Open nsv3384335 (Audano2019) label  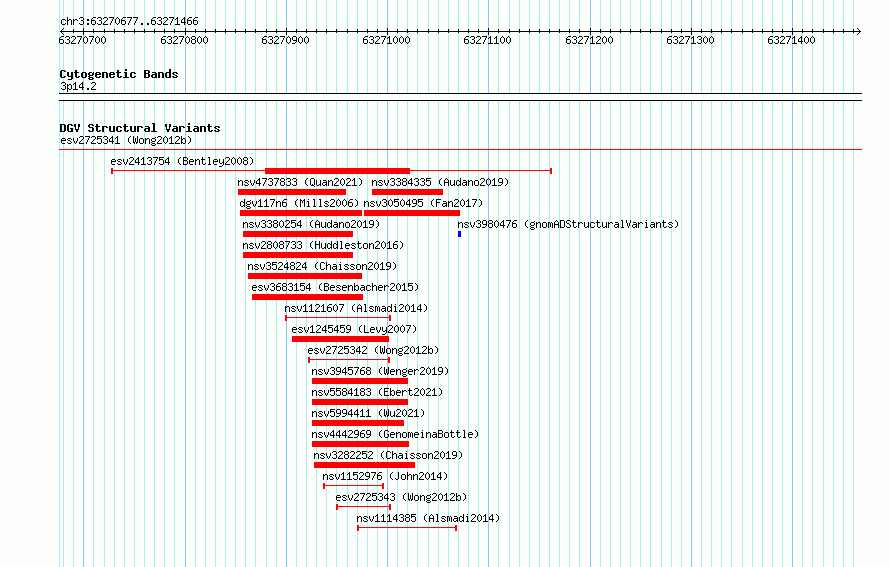coord(440,182)
